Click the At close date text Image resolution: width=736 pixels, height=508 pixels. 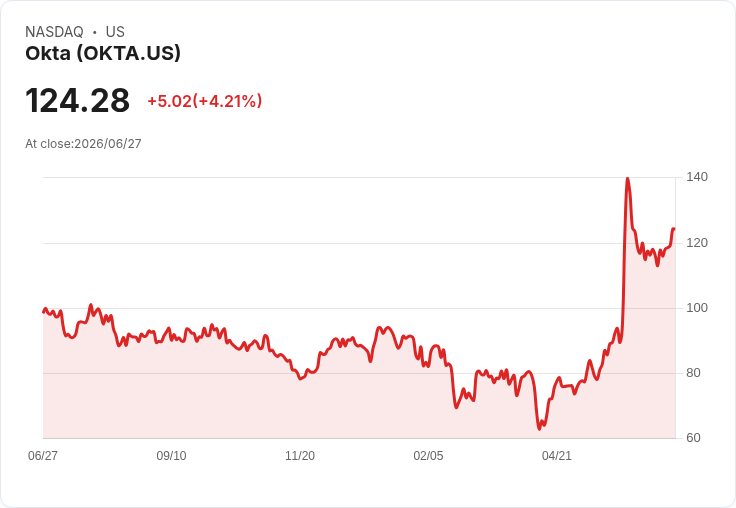pyautogui.click(x=83, y=144)
